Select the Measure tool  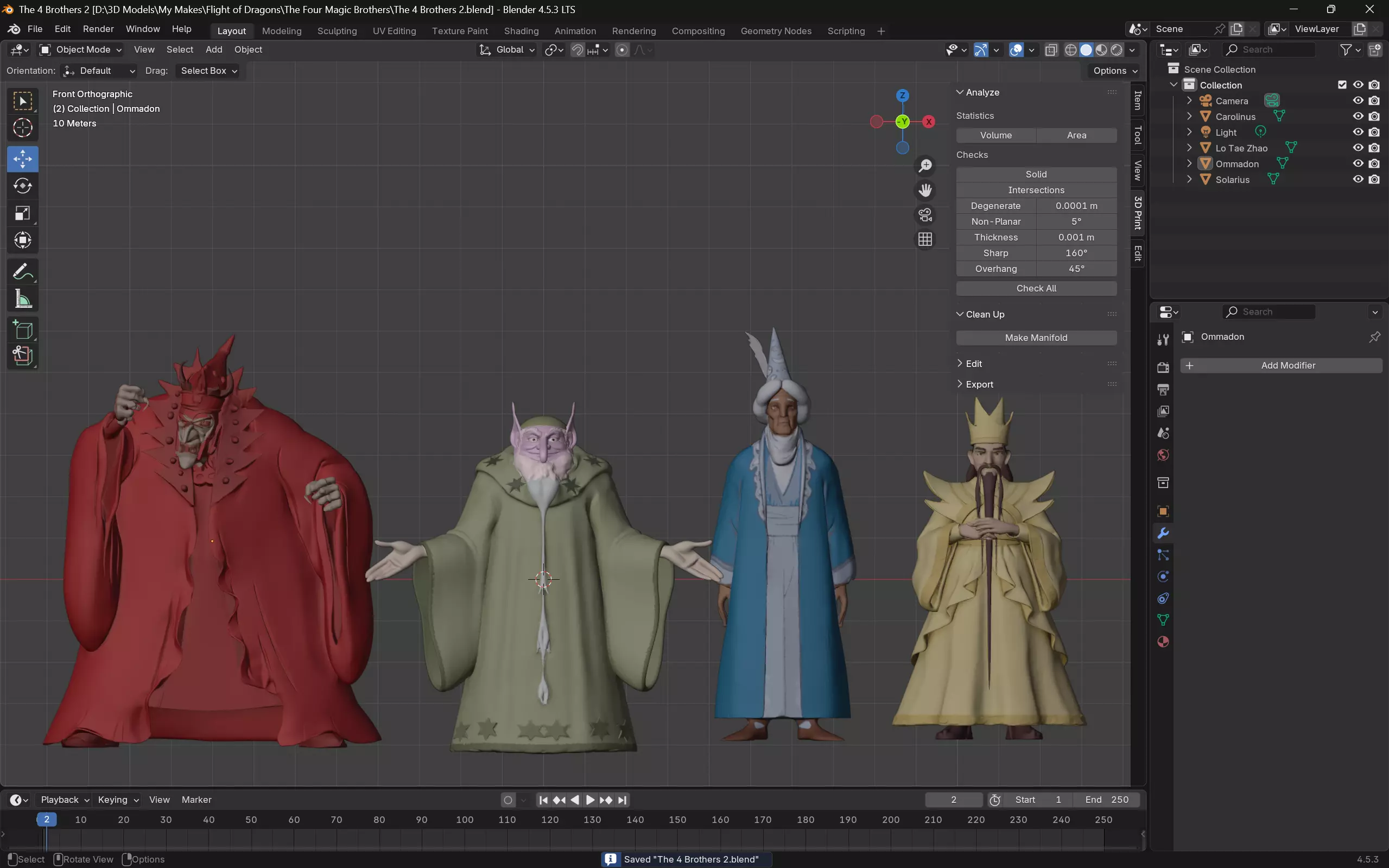[x=22, y=299]
